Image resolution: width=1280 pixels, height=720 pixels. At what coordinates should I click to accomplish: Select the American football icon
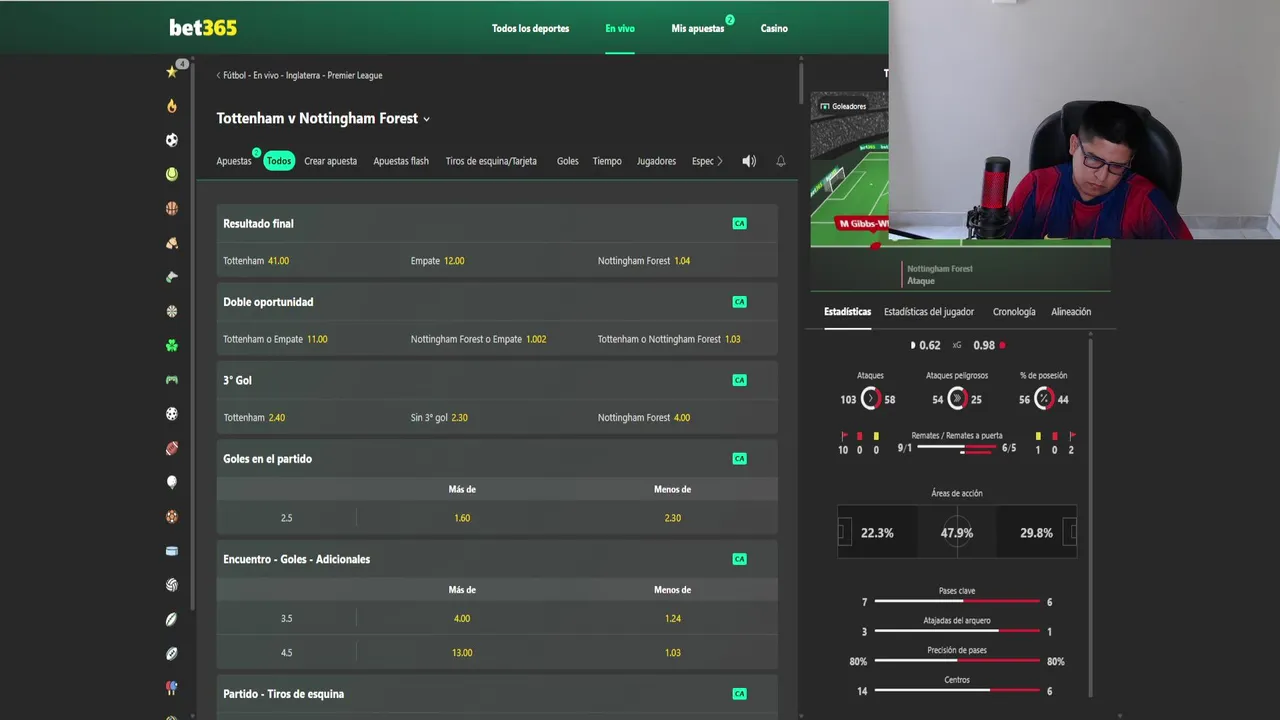pos(172,448)
